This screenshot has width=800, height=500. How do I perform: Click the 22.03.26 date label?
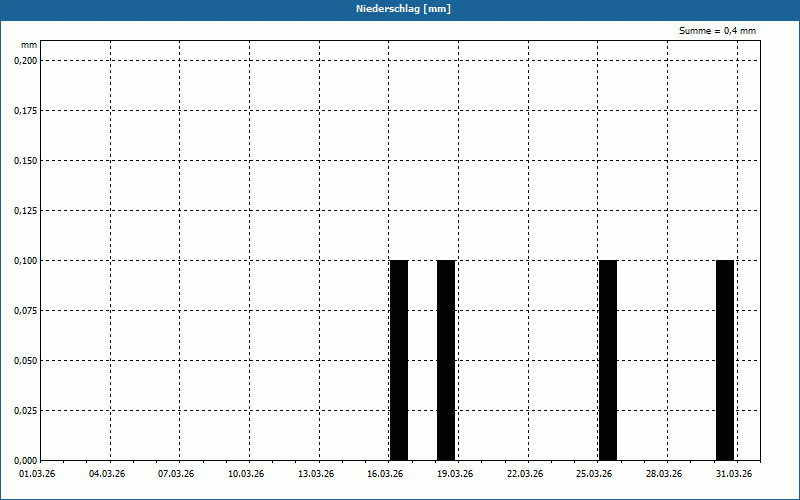(525, 473)
